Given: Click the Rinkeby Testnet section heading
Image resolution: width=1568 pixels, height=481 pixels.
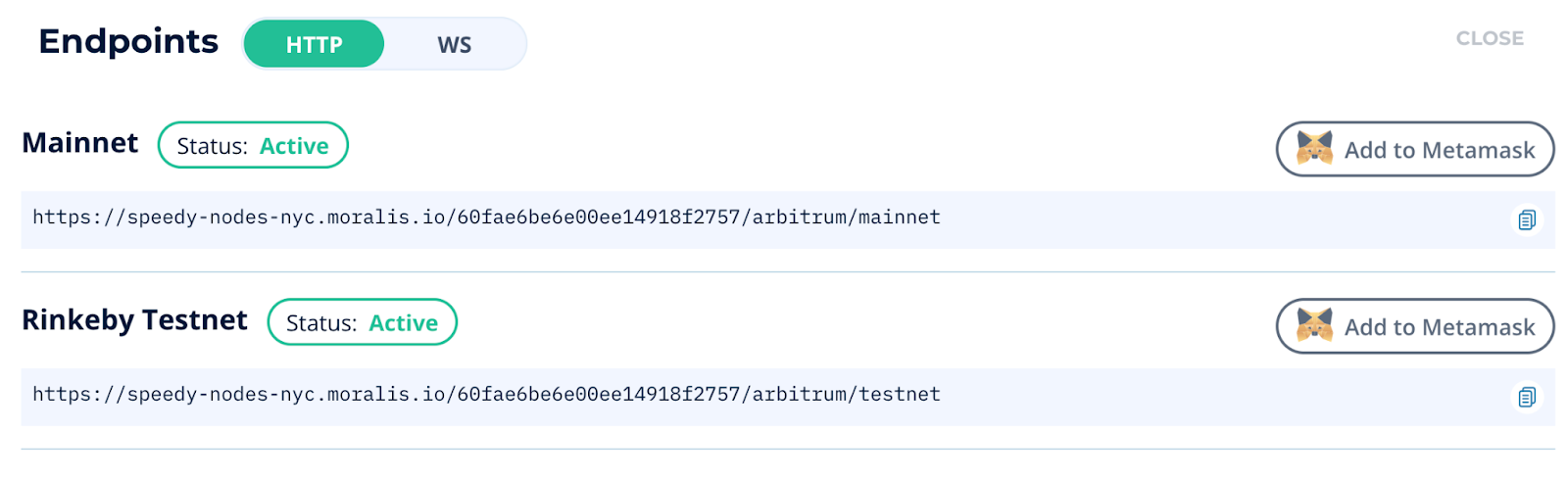Looking at the screenshot, I should tap(134, 320).
